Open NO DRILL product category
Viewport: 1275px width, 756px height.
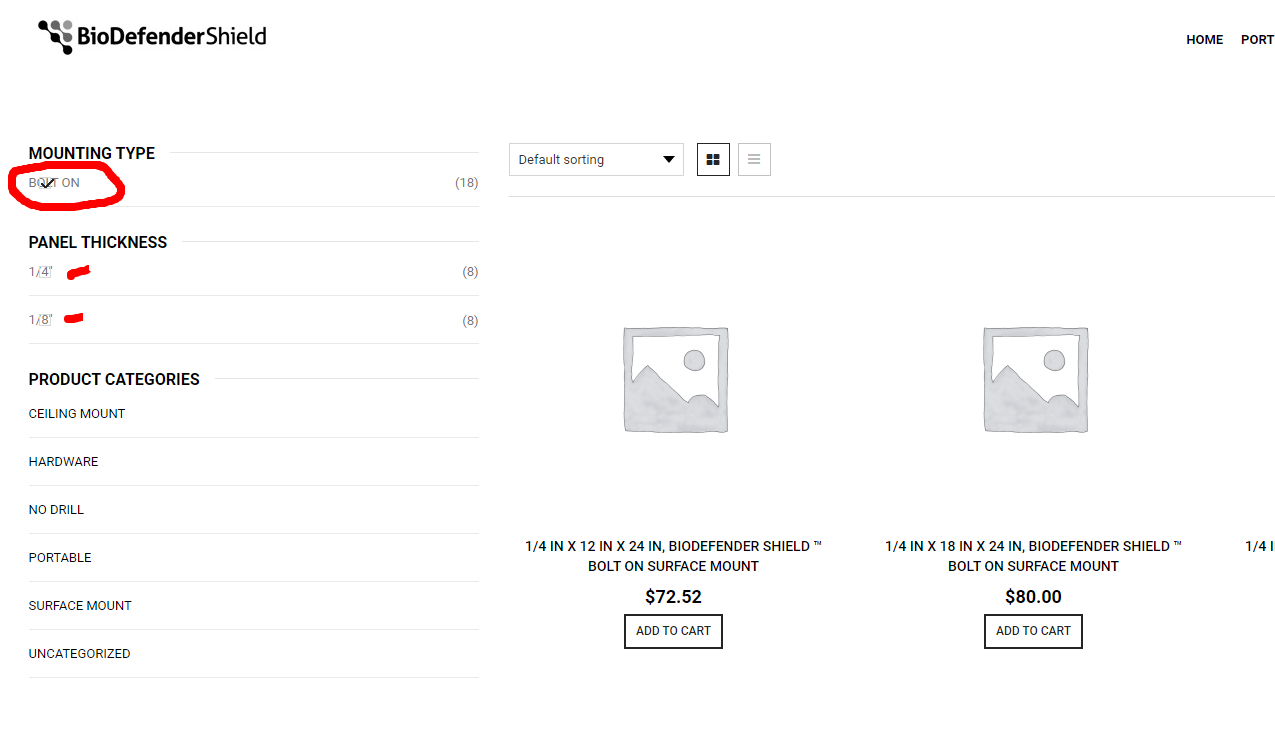[56, 510]
